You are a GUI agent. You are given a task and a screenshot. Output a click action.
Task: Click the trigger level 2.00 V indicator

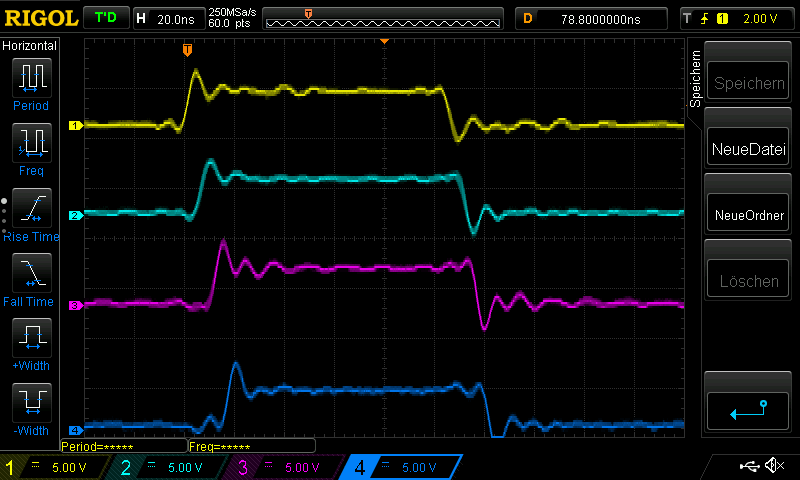click(x=760, y=19)
